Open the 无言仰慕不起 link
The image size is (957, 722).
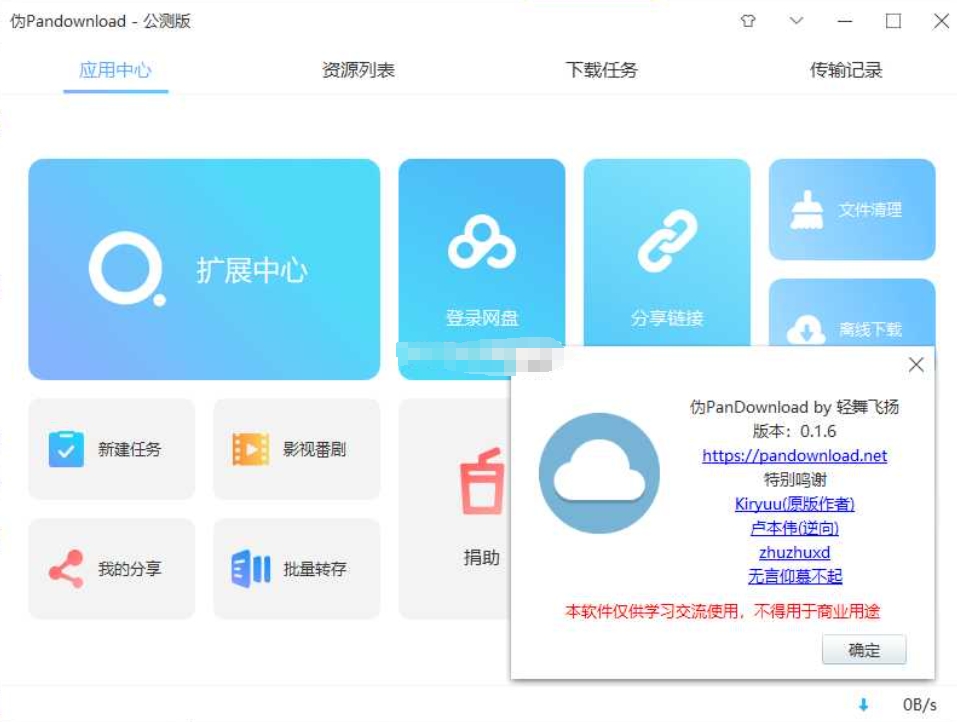point(795,576)
